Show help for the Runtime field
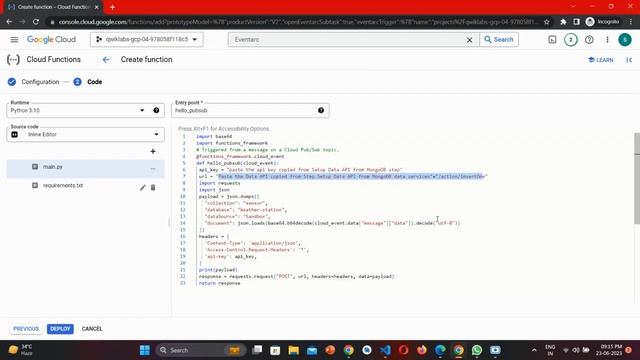 pyautogui.click(x=156, y=110)
